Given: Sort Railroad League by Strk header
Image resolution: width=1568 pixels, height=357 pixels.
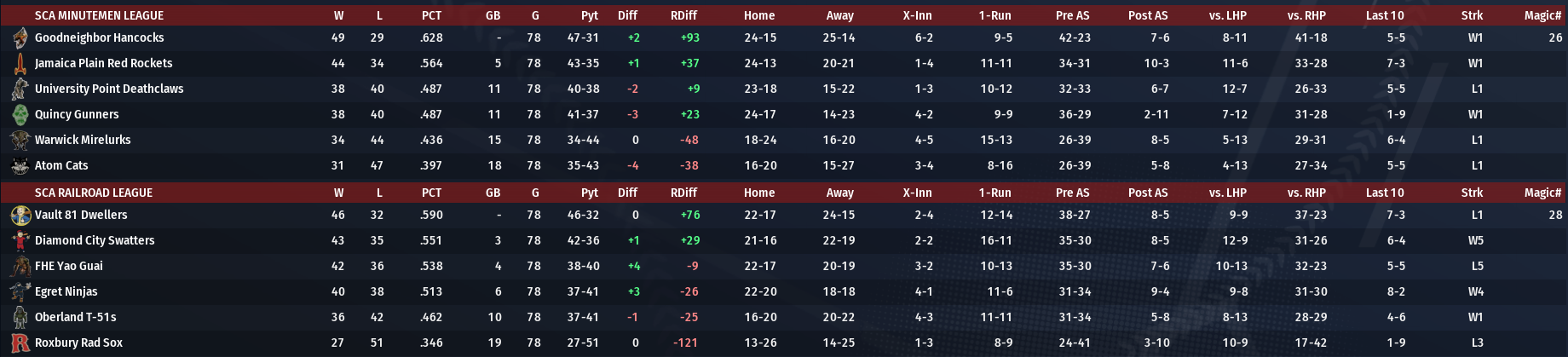Looking at the screenshot, I should (1472, 193).
